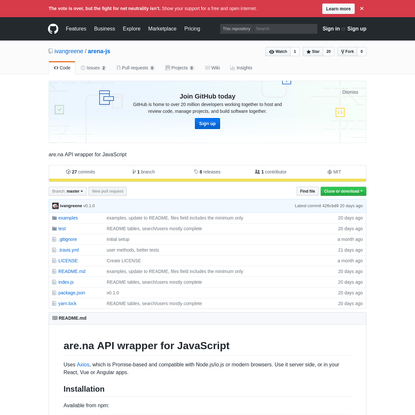Switch to the Projects tab
The width and height of the screenshot is (415, 415).
point(179,68)
